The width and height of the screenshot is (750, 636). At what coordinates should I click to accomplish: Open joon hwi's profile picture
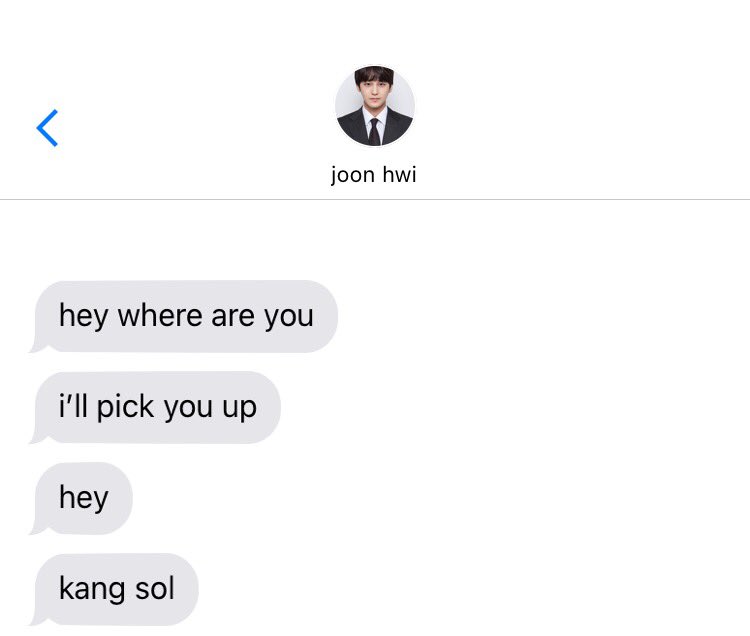[x=375, y=106]
